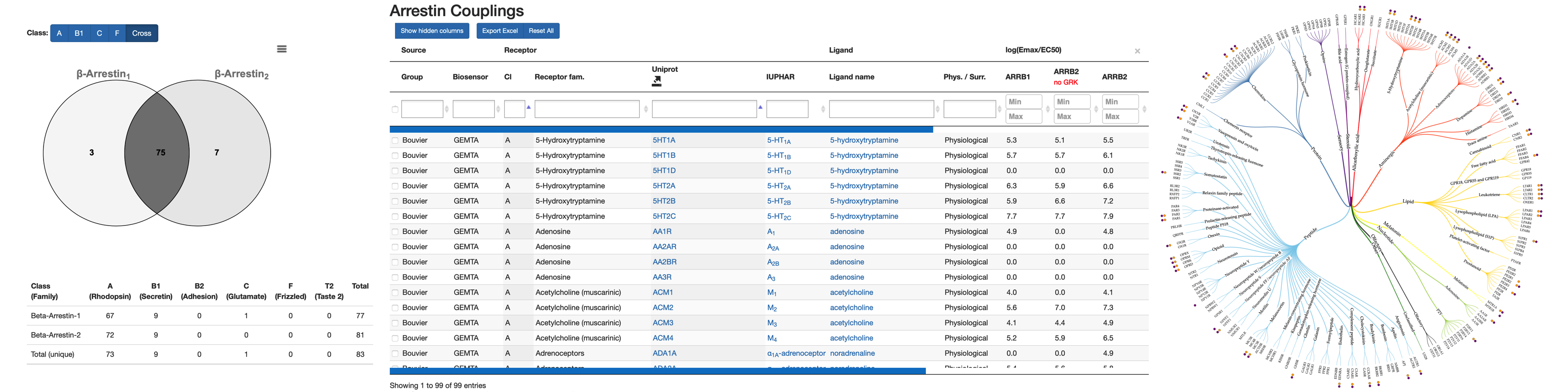Open the ACM2 Uniprot link
Image resolution: width=1568 pixels, height=392 pixels.
click(x=662, y=308)
